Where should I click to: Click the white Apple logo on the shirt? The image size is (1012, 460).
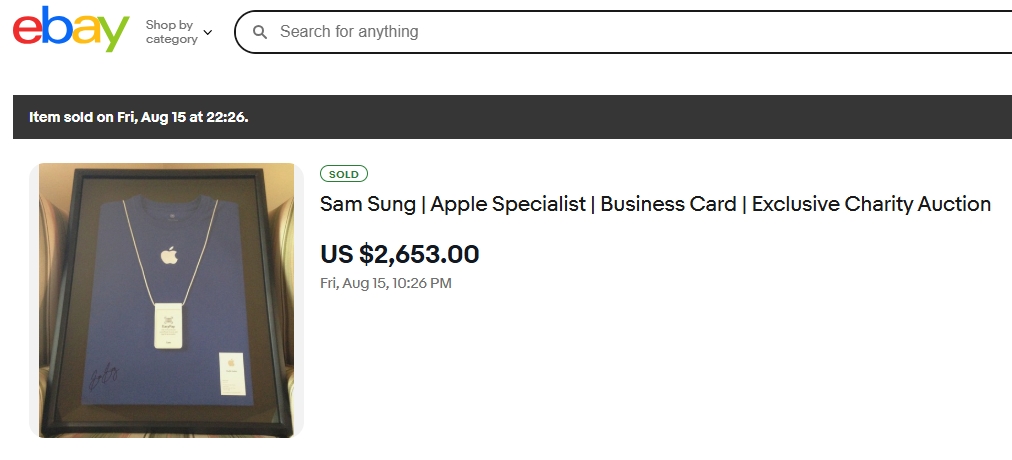pos(168,254)
